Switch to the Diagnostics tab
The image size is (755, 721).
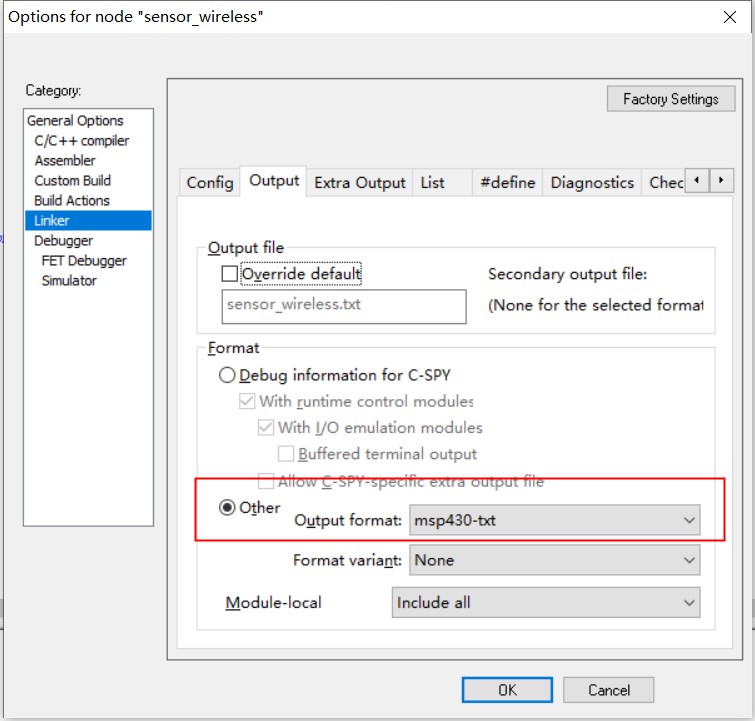(x=592, y=183)
